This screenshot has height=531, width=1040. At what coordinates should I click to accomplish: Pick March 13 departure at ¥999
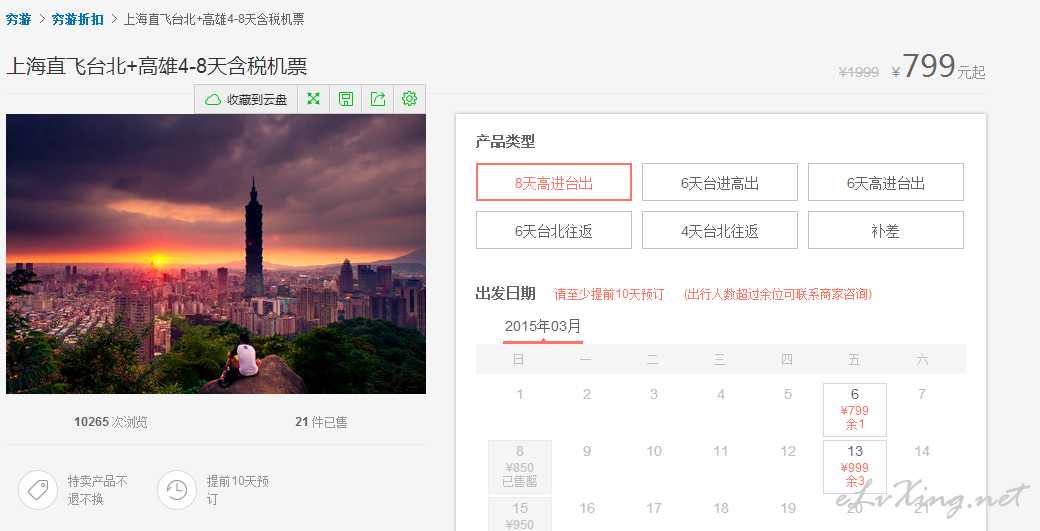[855, 467]
